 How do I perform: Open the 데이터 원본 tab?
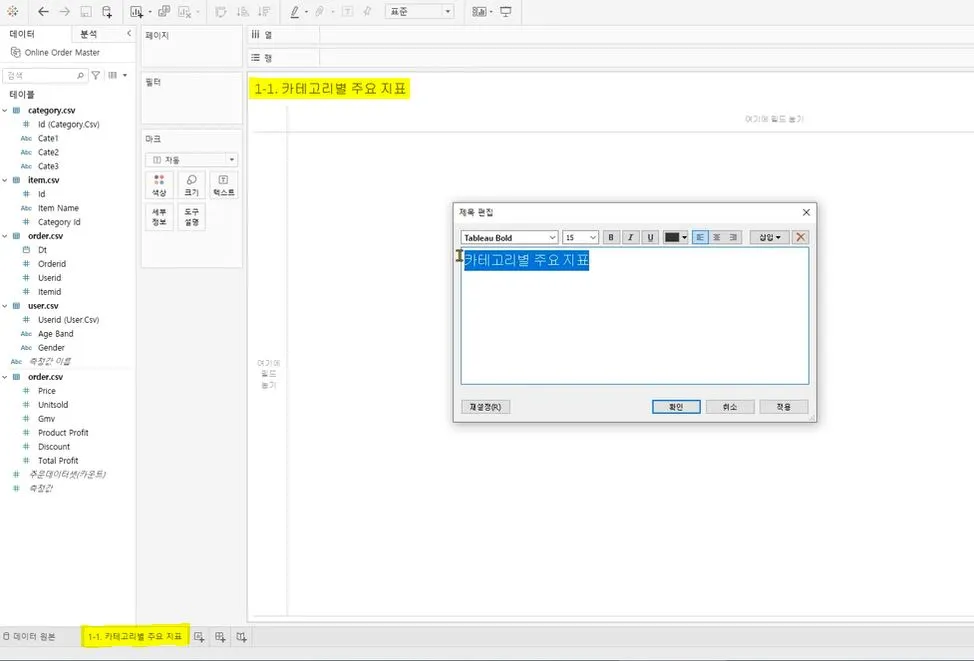tap(29, 637)
